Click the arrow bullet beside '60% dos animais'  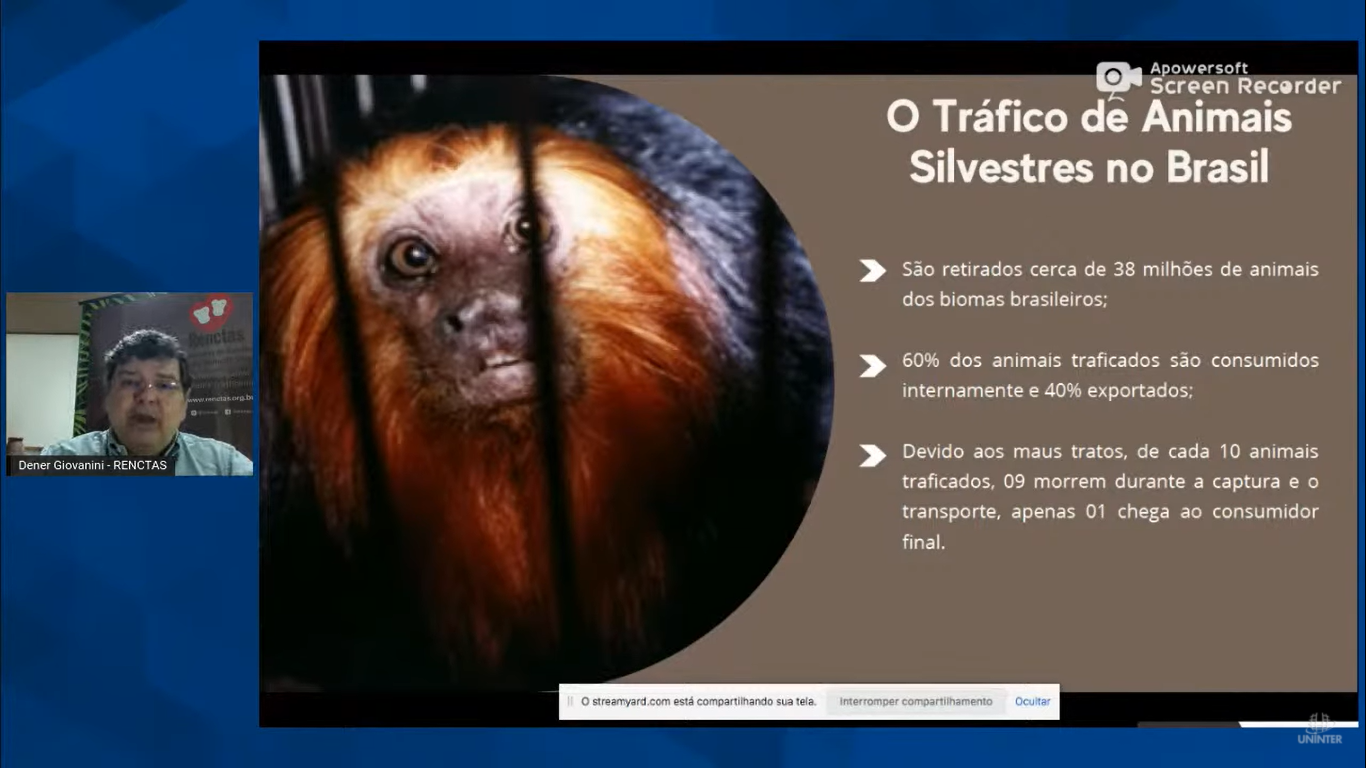pyautogui.click(x=872, y=366)
